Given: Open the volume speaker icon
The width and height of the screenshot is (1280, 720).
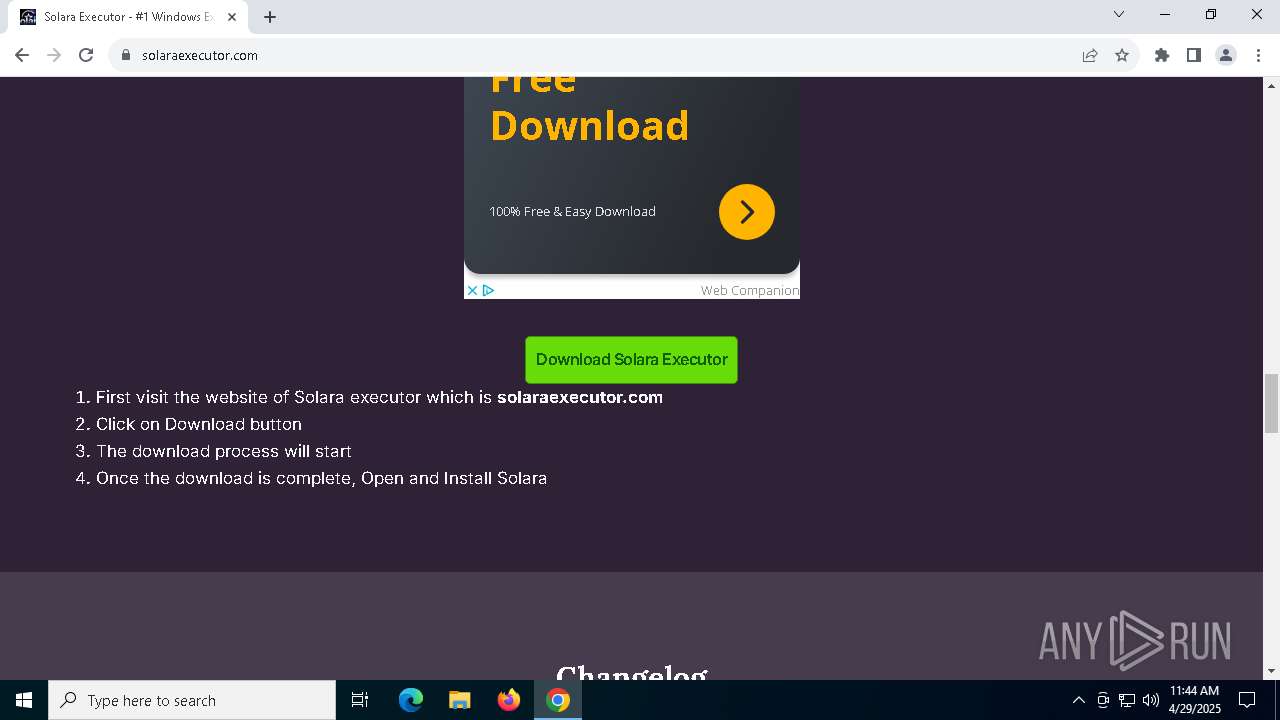Looking at the screenshot, I should (1151, 700).
